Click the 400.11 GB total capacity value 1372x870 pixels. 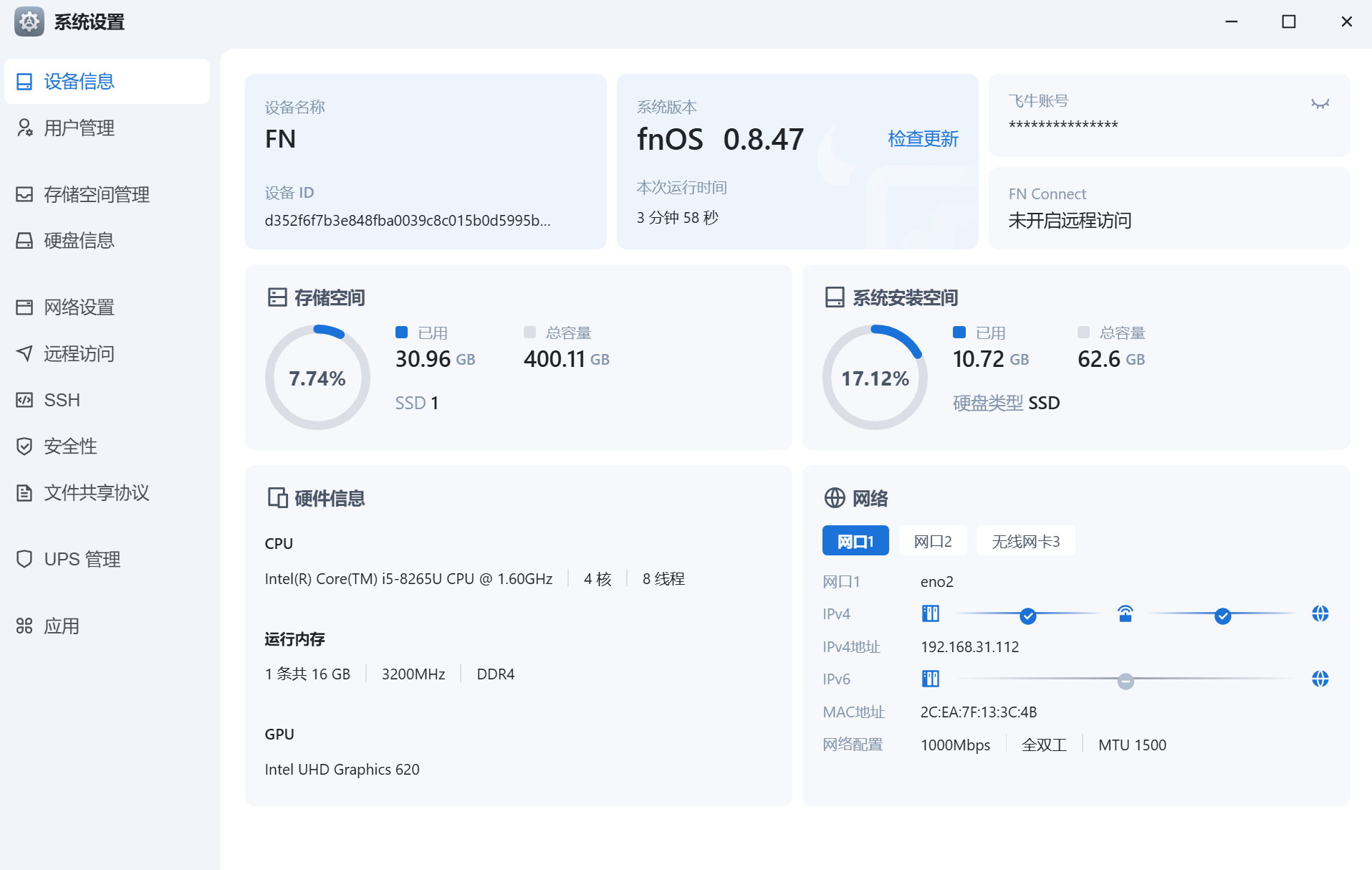(x=566, y=359)
